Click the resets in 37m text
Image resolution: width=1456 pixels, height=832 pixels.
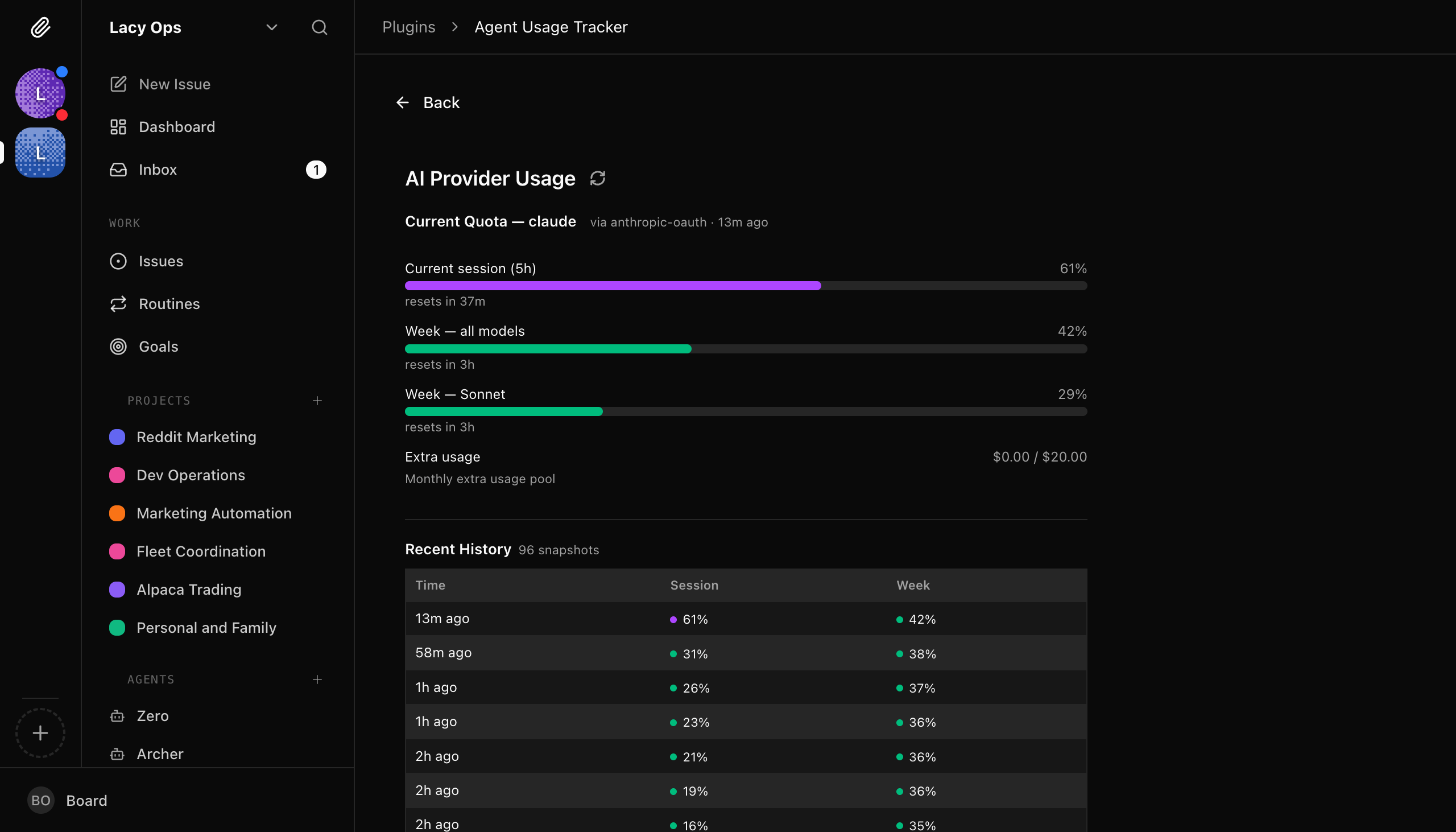click(445, 301)
